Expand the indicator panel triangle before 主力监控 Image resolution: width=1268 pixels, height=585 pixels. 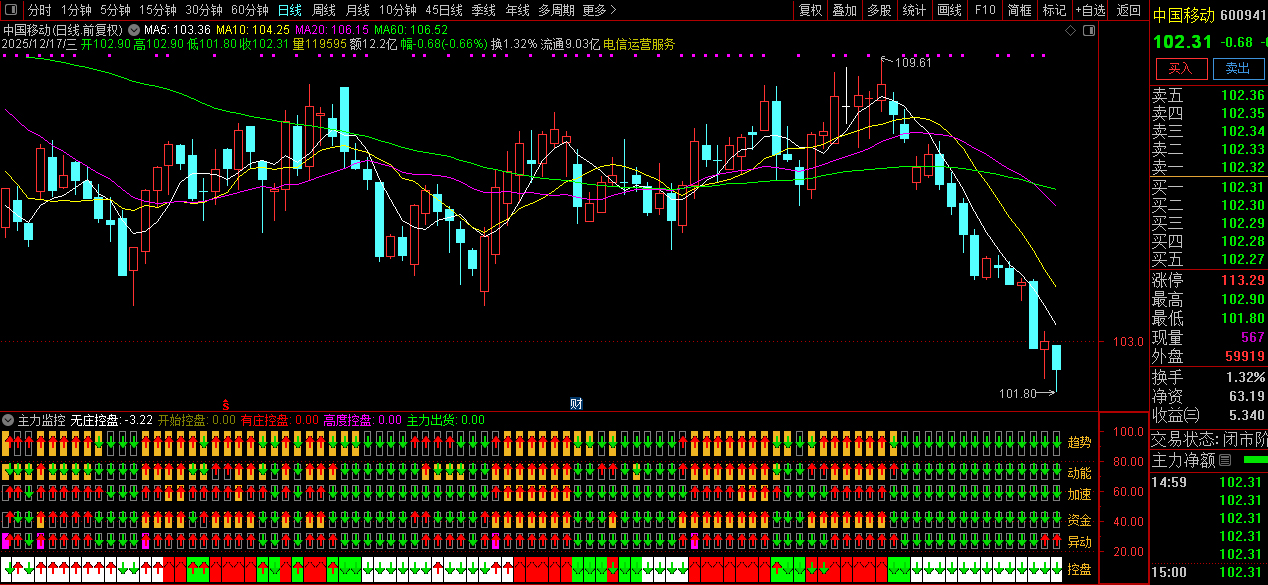(x=8, y=420)
